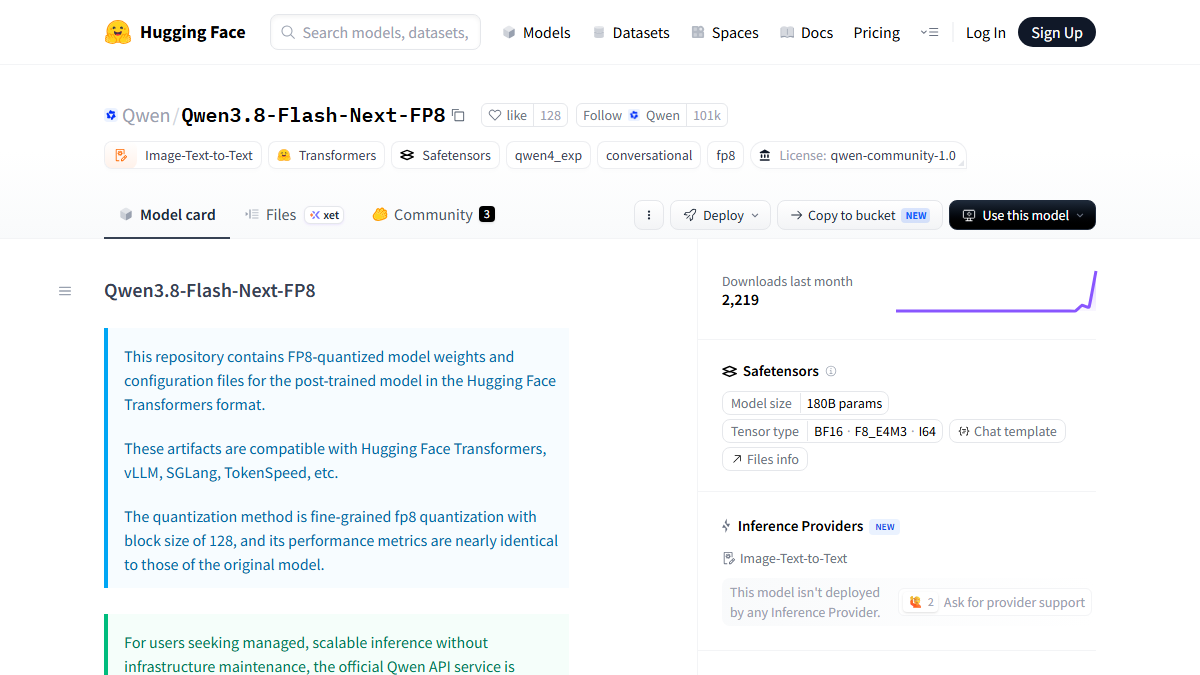Click the Image-Text-to-Text tag icon
1200x675 pixels.
pyautogui.click(x=121, y=155)
